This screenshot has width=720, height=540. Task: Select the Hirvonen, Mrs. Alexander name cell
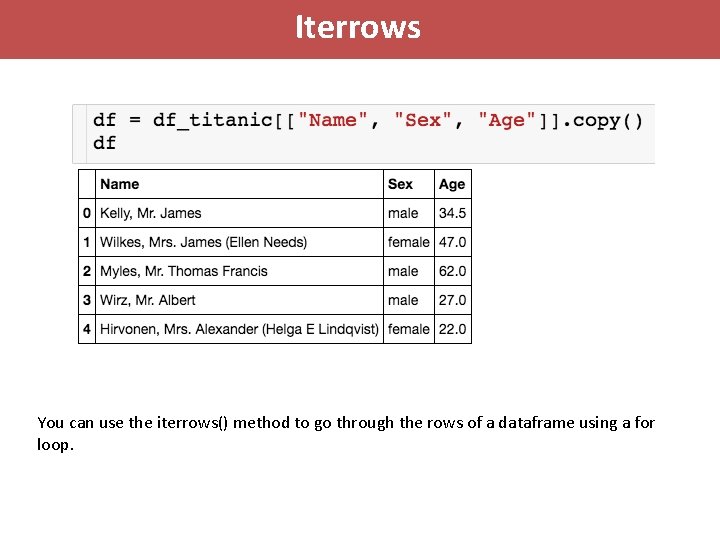[x=239, y=329]
